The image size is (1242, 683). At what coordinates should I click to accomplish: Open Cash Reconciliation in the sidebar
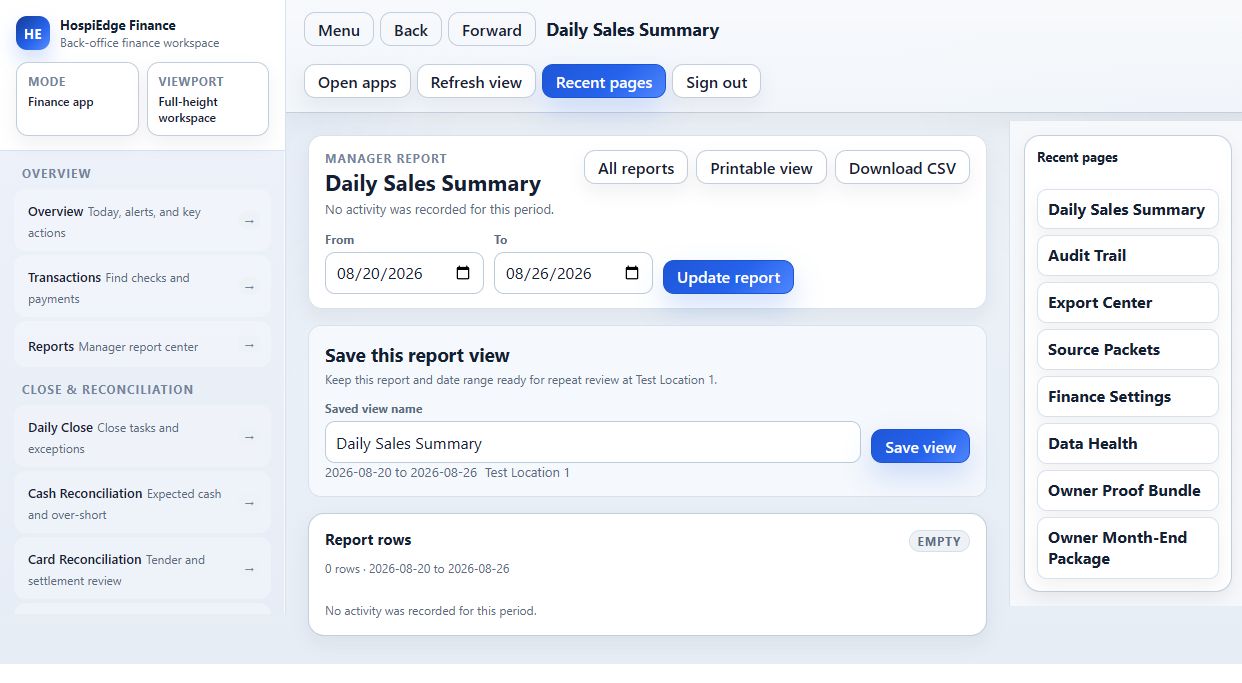142,504
